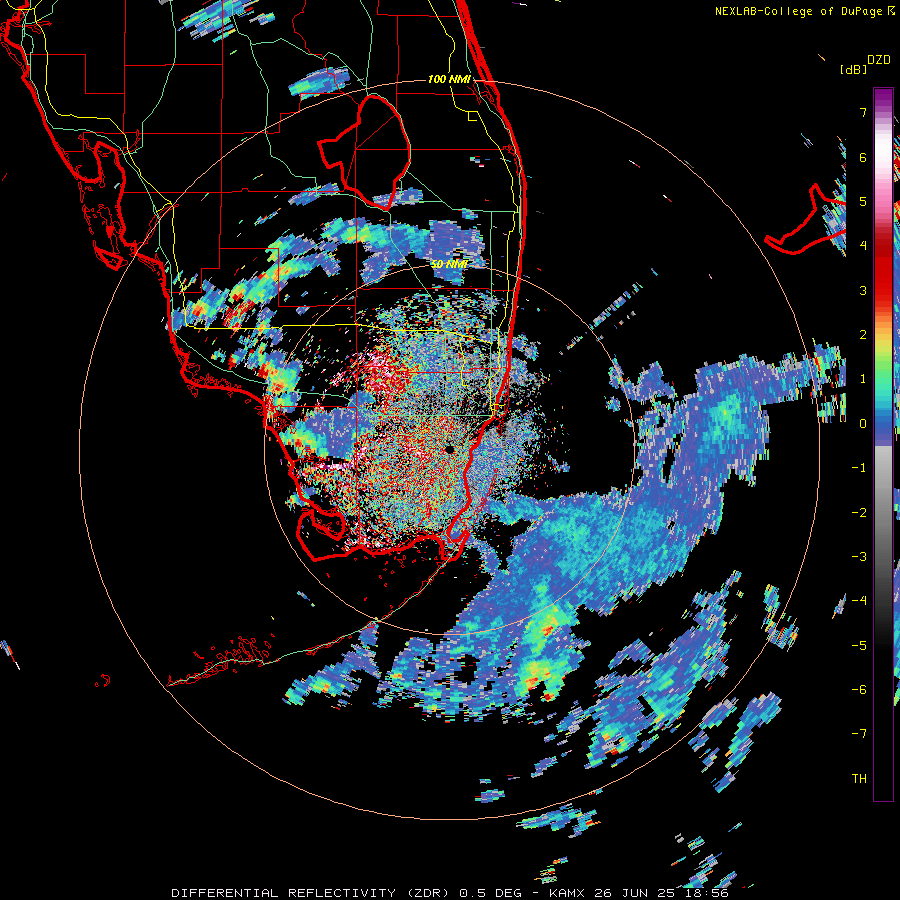This screenshot has height=900, width=900.
Task: Click the 2 value on color scale
Action: click(x=863, y=335)
